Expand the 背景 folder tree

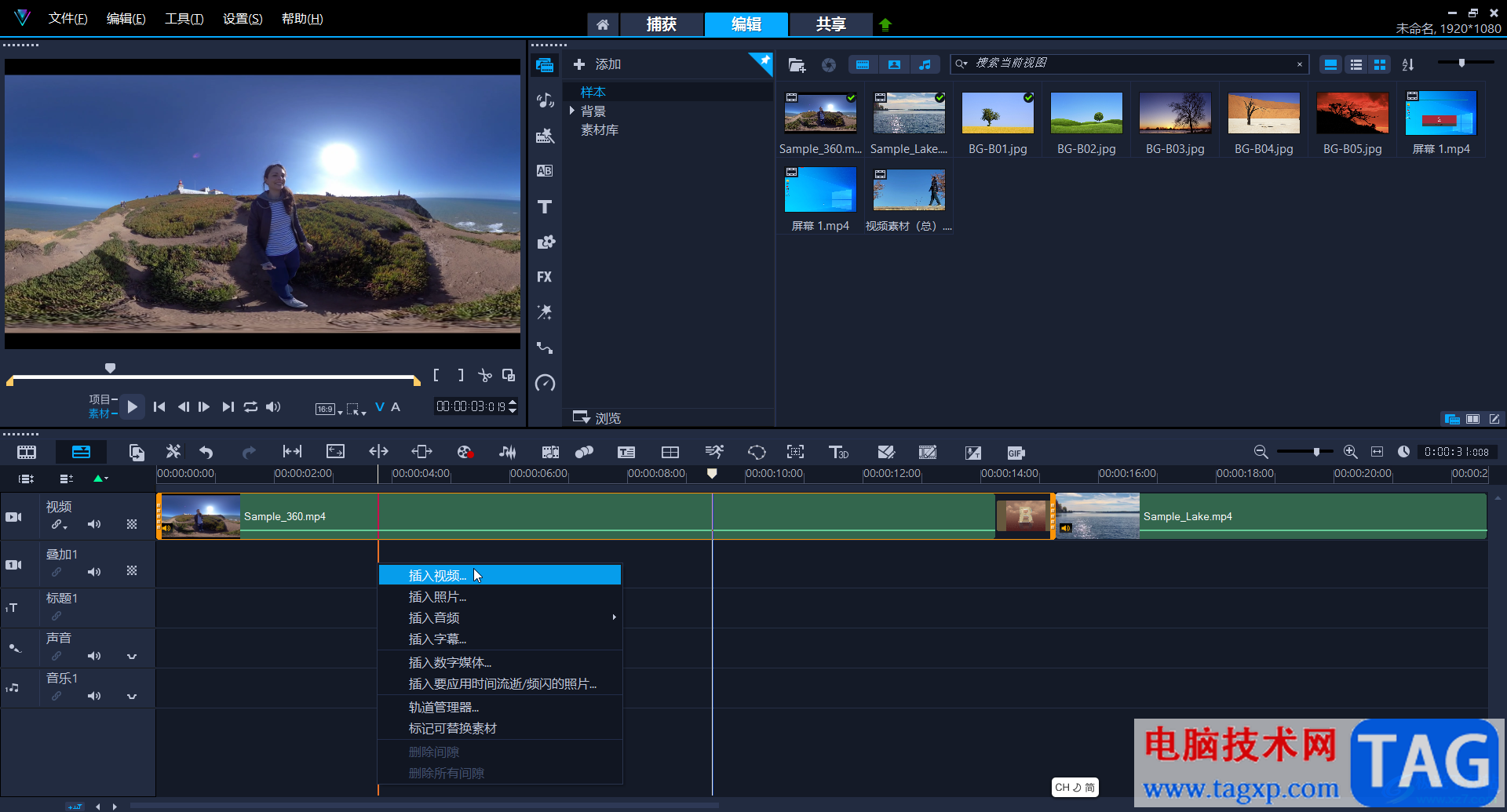(572, 111)
